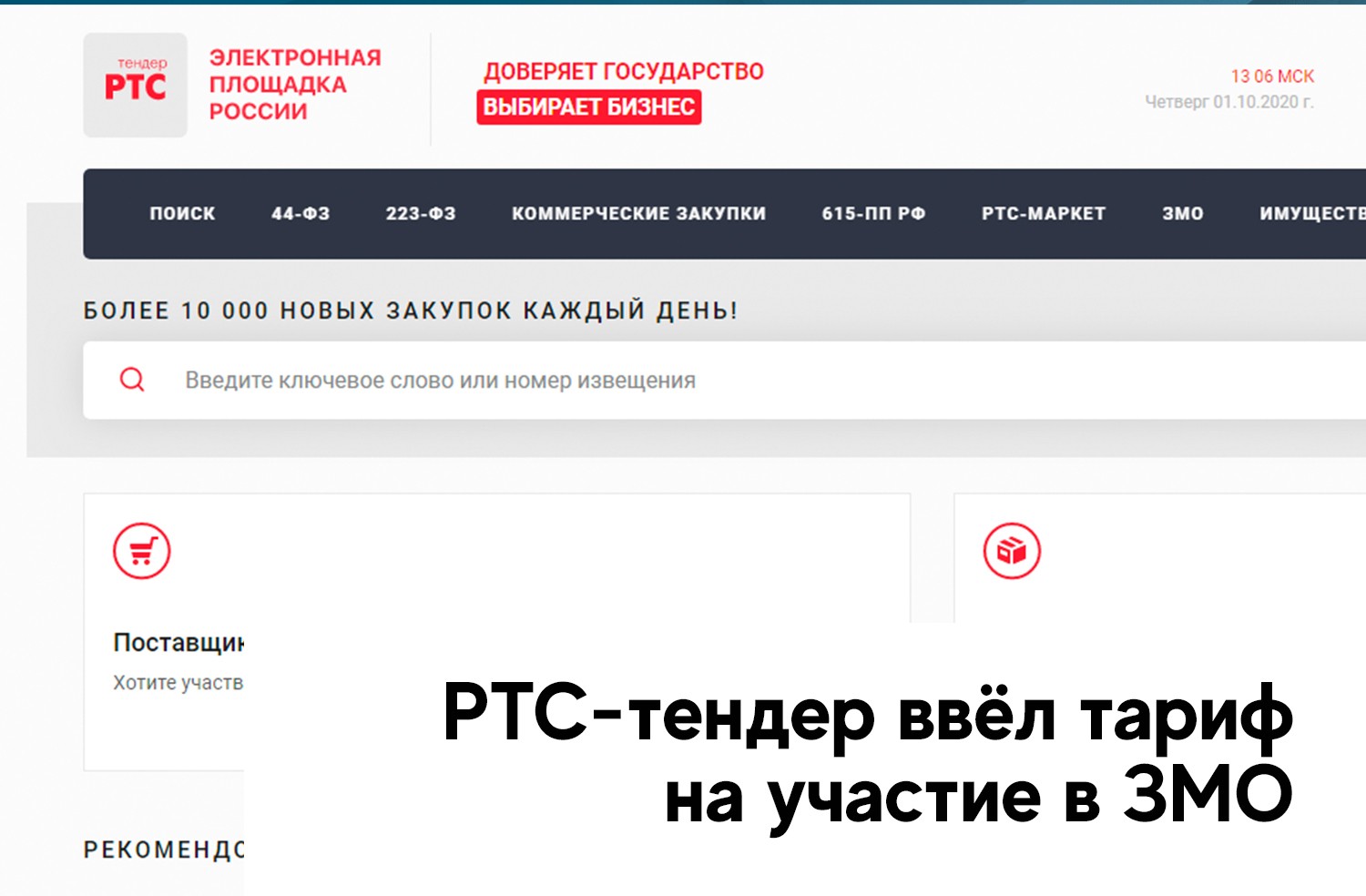Navigate to the ЗМО section
This screenshot has height=896, width=1366.
click(x=1182, y=214)
